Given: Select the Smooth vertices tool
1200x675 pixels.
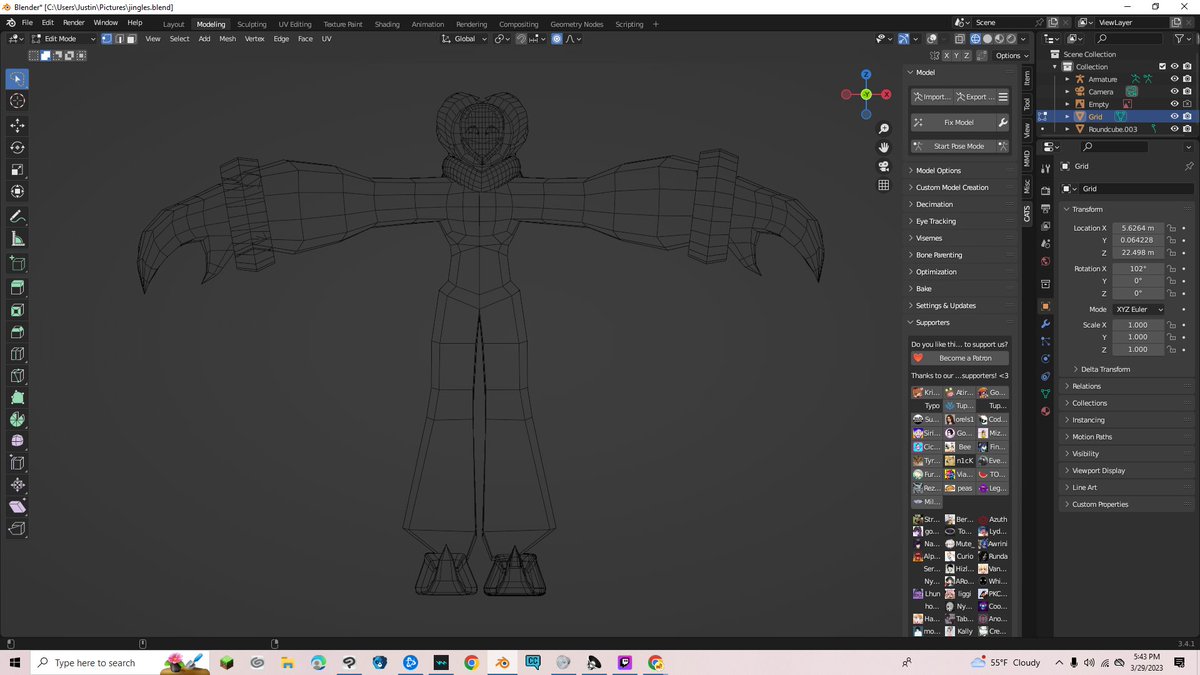Looking at the screenshot, I should [x=17, y=441].
